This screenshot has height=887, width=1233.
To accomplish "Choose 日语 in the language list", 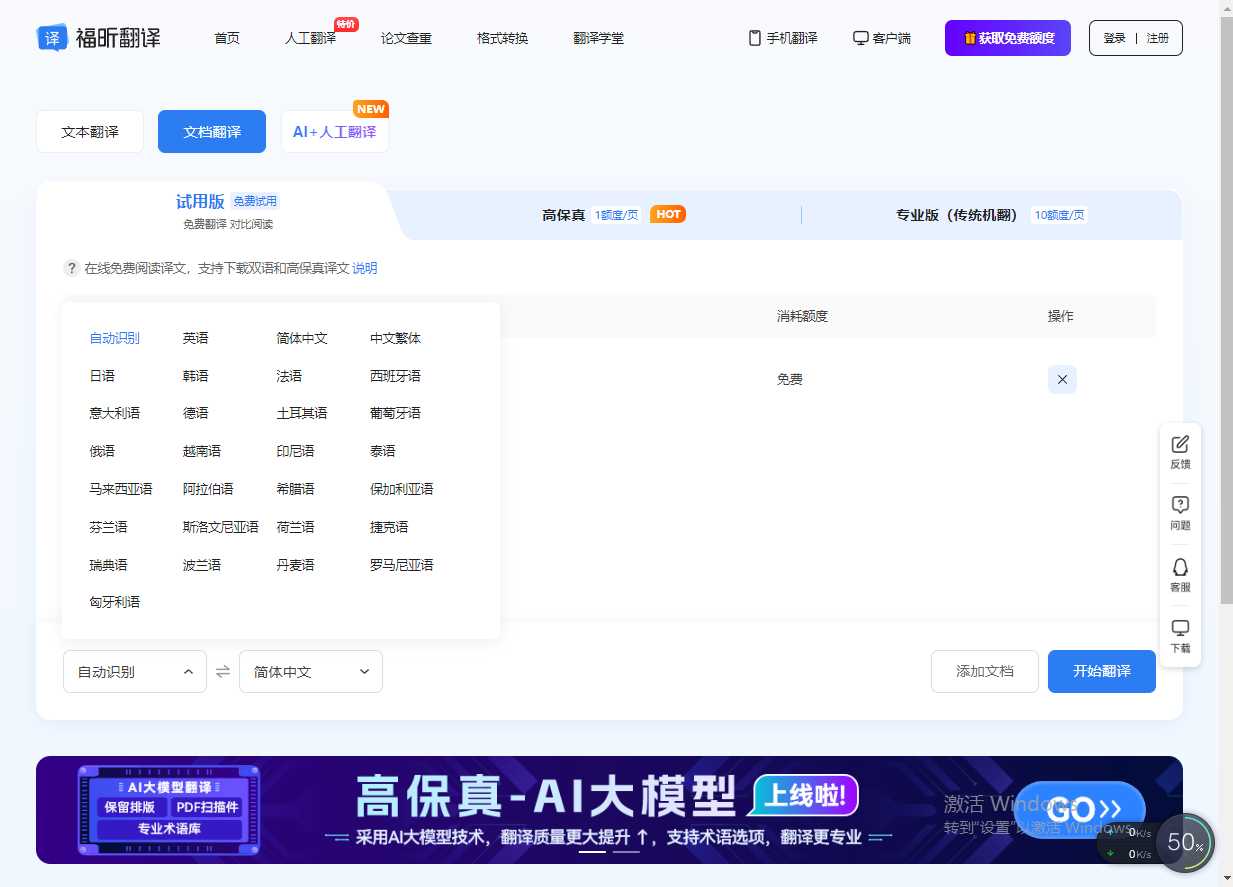I will pyautogui.click(x=102, y=376).
